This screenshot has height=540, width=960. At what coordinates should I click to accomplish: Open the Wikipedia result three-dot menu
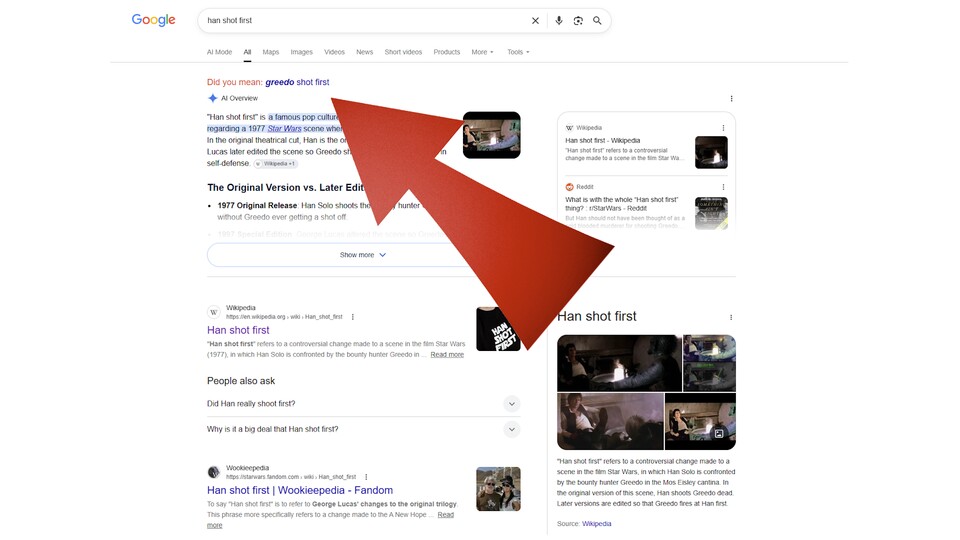353,317
